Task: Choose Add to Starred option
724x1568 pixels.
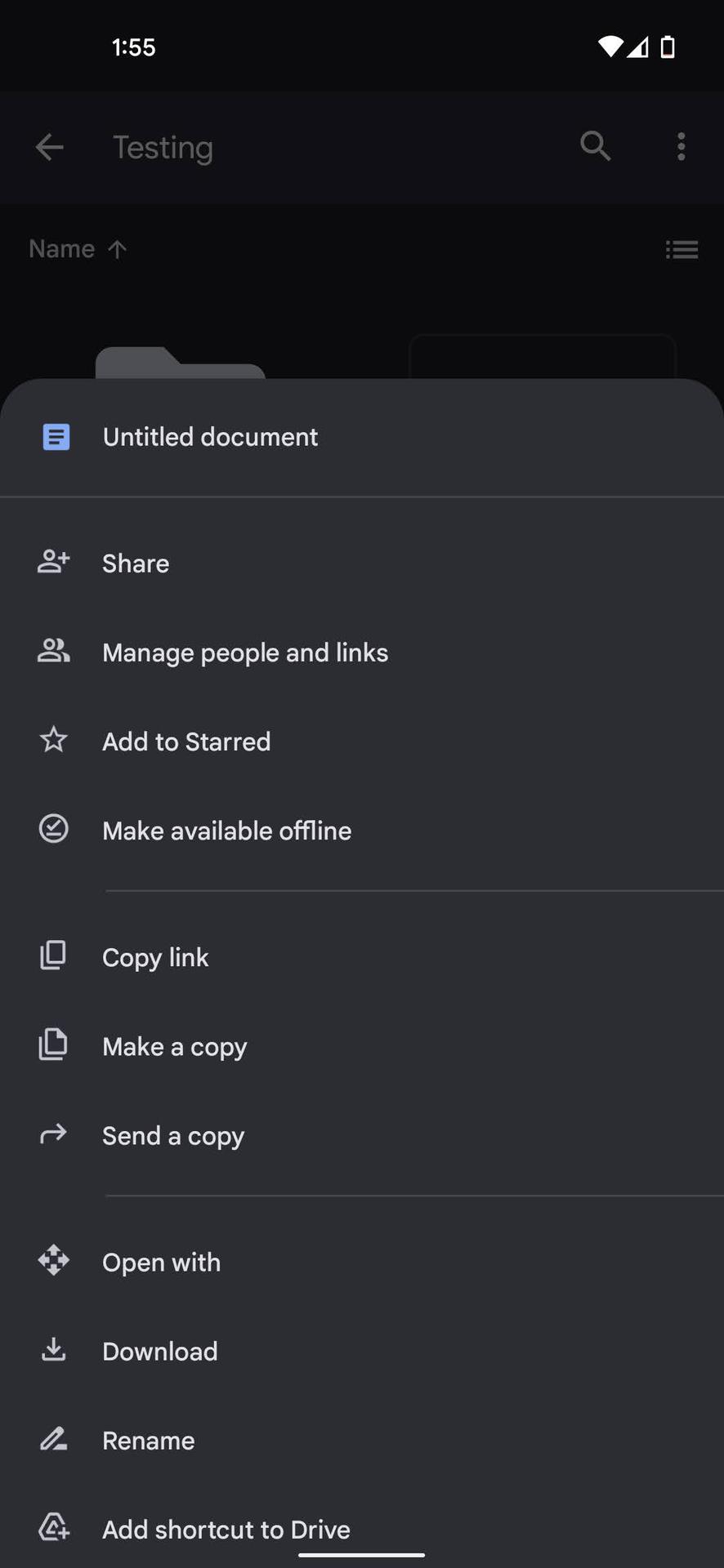Action: [186, 742]
